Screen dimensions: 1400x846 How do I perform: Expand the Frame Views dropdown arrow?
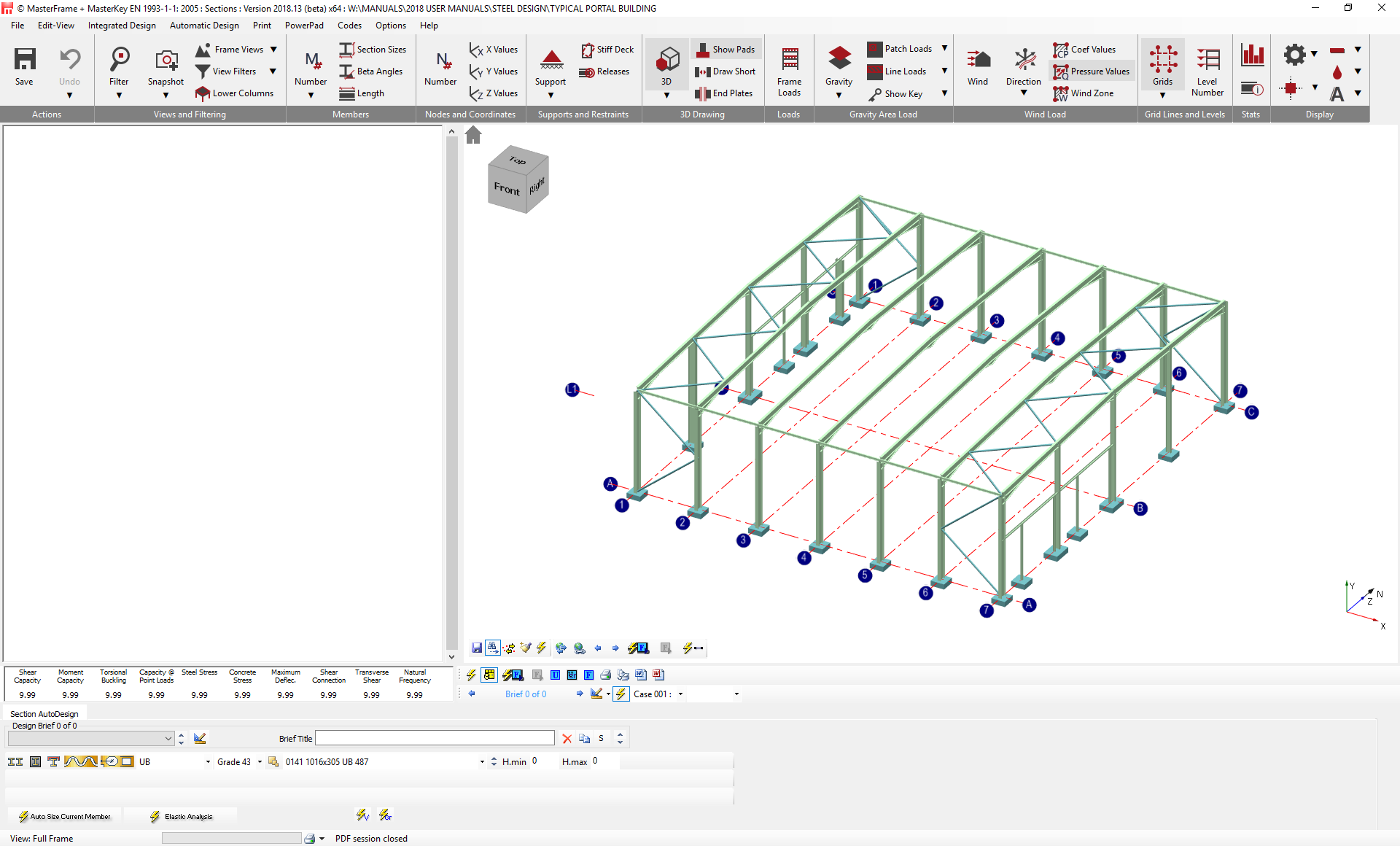point(273,50)
